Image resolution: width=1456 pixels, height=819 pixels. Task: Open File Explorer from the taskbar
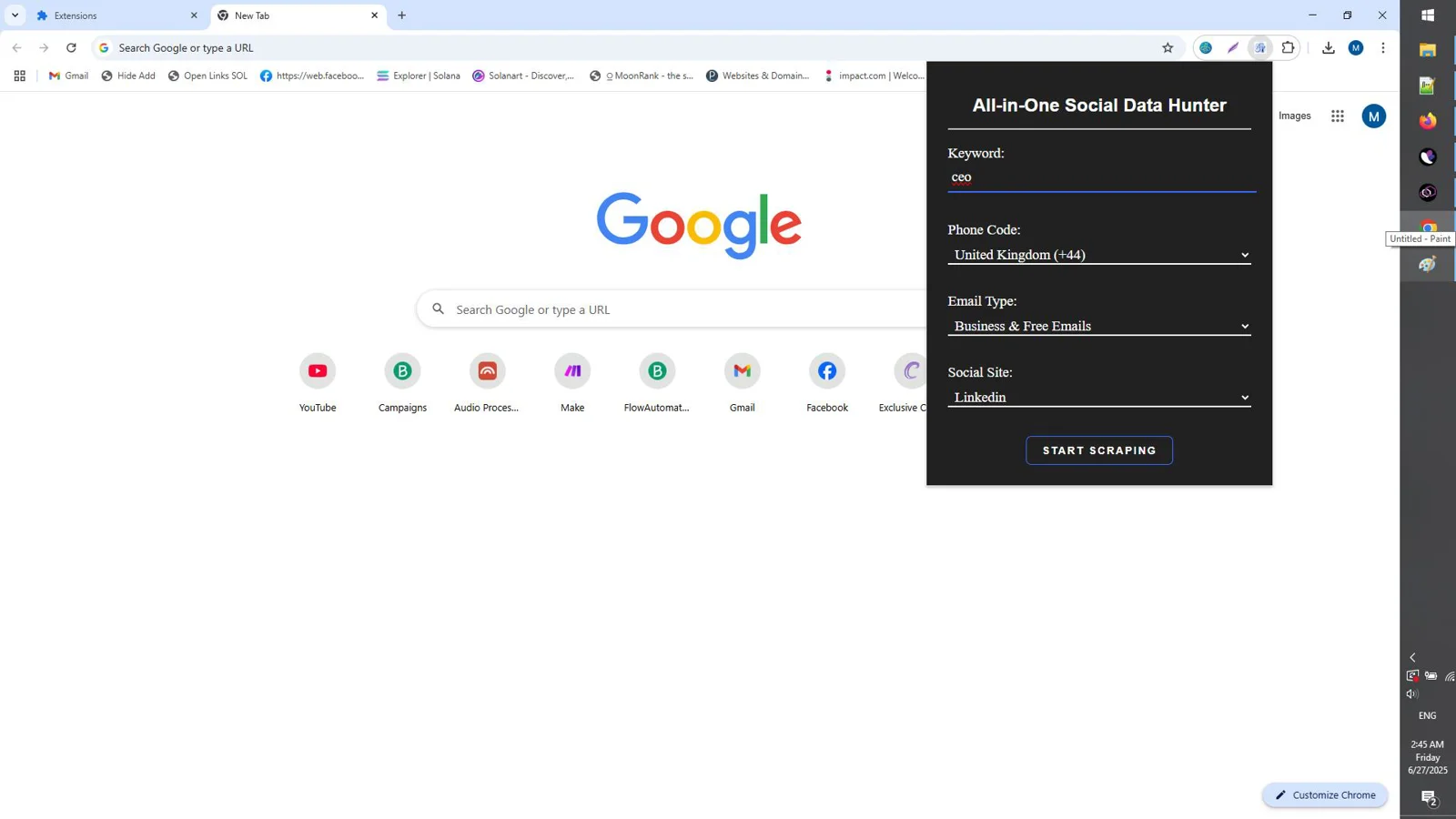point(1428,49)
